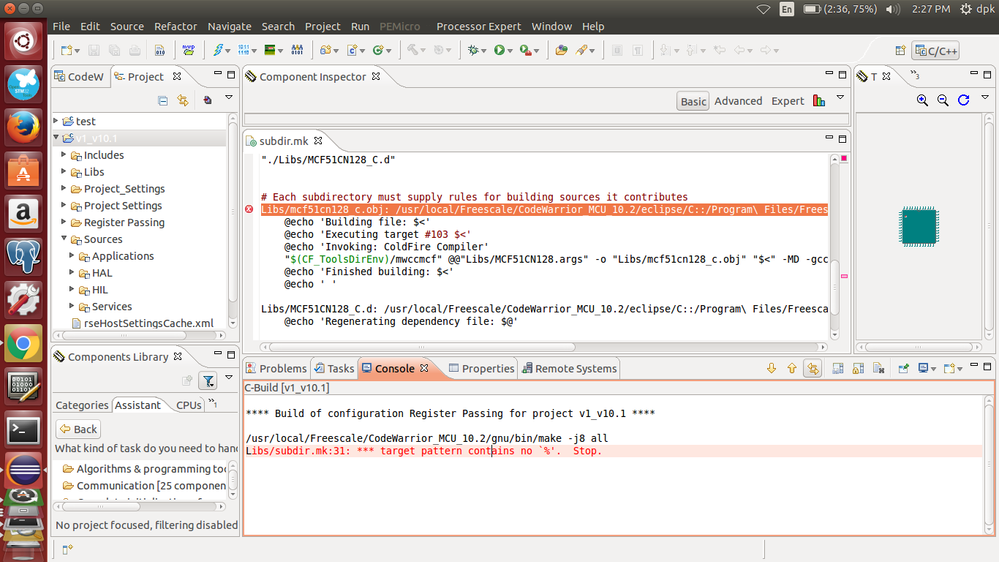Open the Component Inspector view menu arrow
Viewport: 999px width, 562px height.
840,97
